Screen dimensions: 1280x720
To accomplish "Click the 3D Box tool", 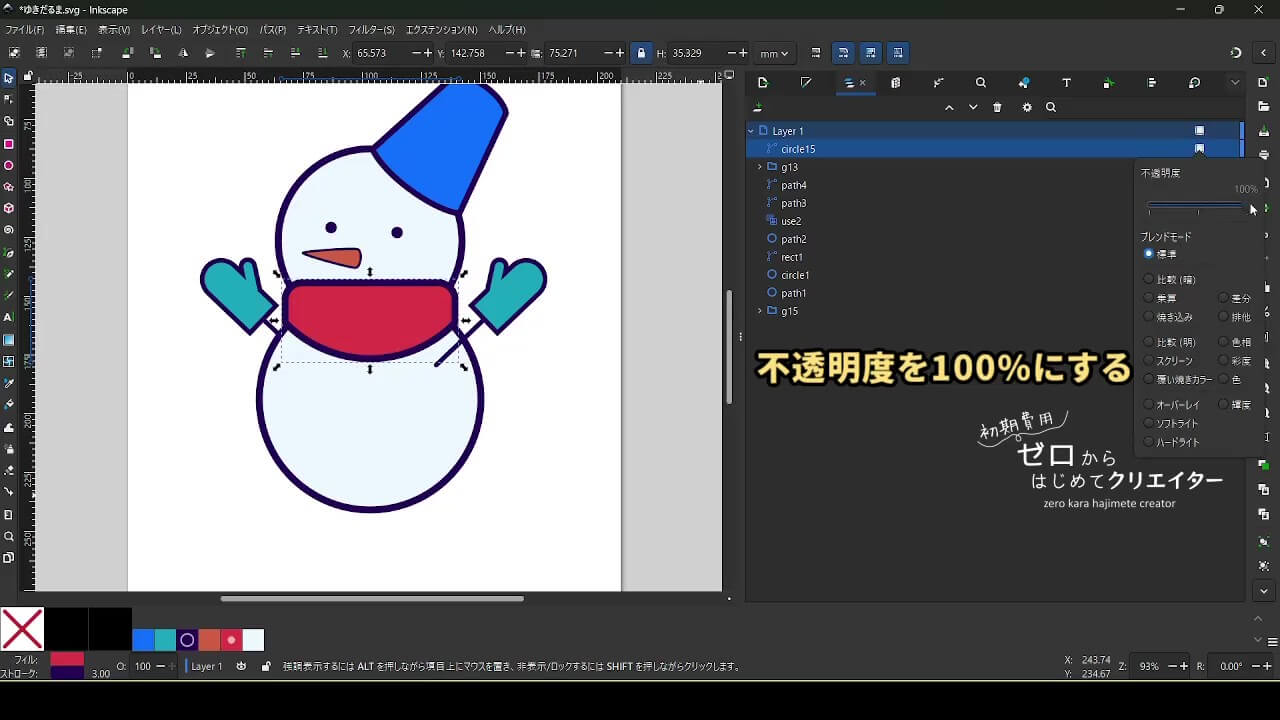I will pyautogui.click(x=9, y=209).
